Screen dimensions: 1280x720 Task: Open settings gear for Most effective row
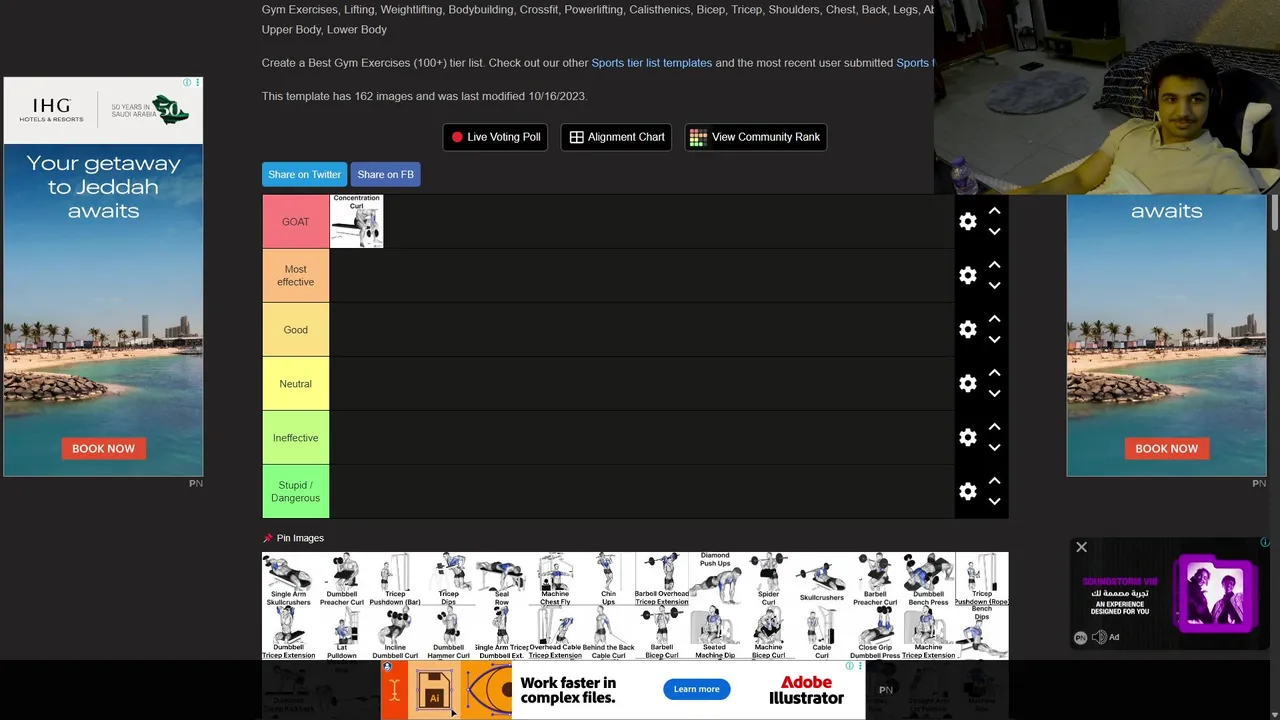tap(967, 276)
